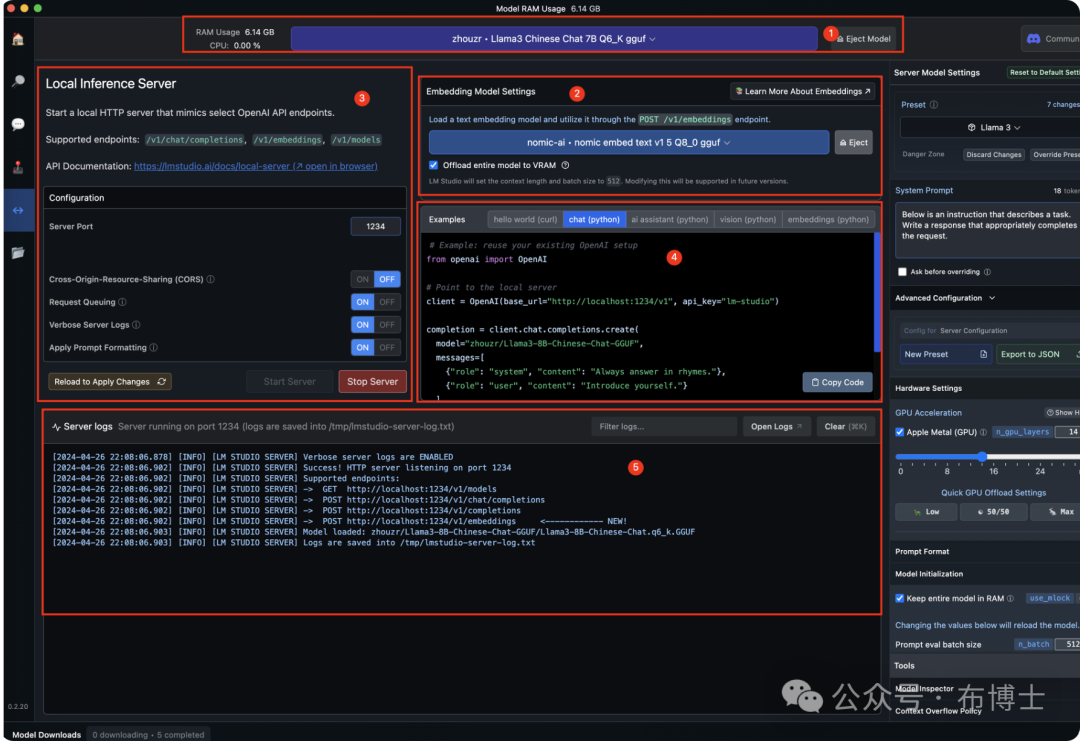Click the CORS info icon
The width and height of the screenshot is (1080, 741).
(211, 279)
